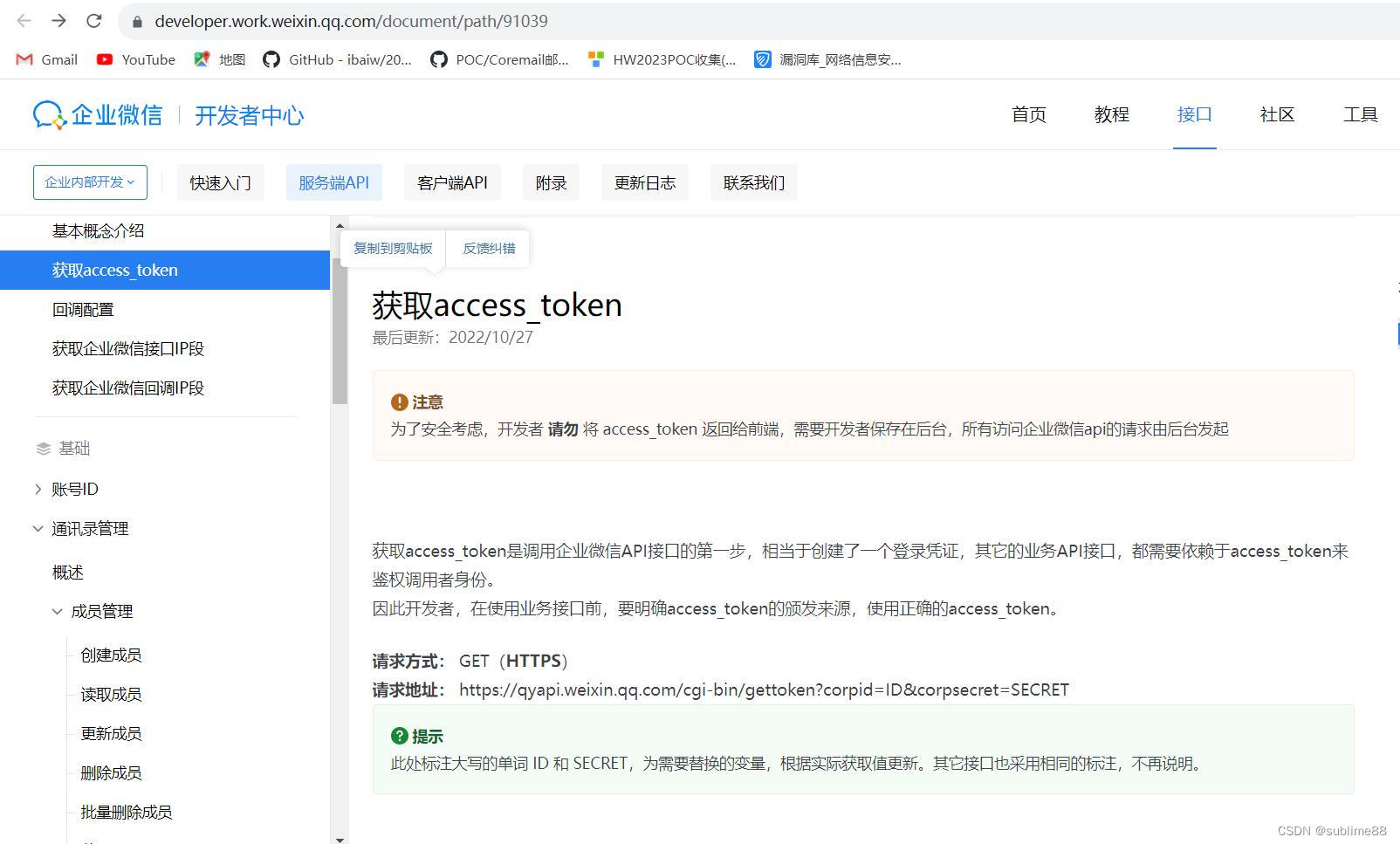Select 获取access_token in the sidebar
The image size is (1400, 844).
165,270
